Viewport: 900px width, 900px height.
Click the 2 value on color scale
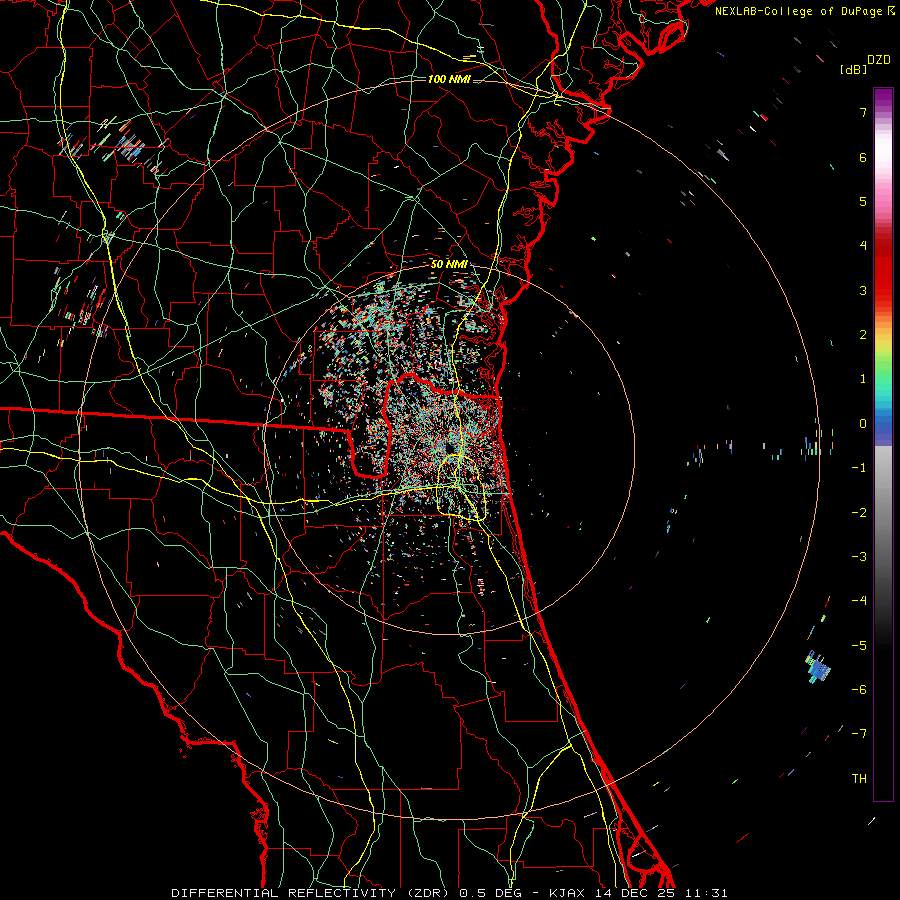(x=863, y=335)
